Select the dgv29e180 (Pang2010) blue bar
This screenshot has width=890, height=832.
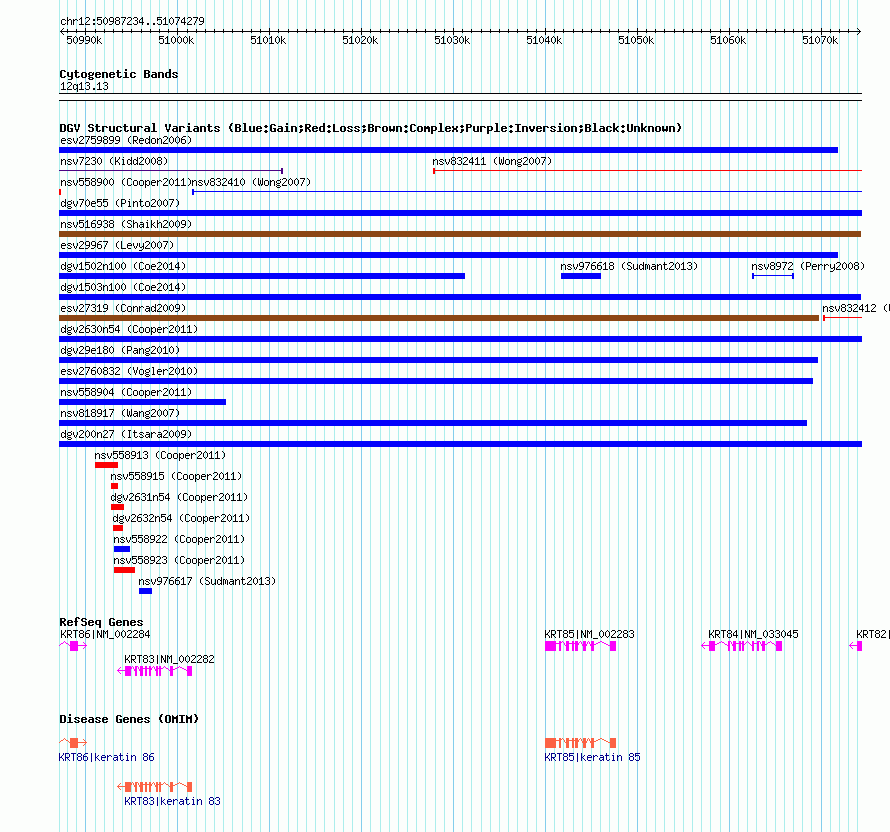coord(439,360)
